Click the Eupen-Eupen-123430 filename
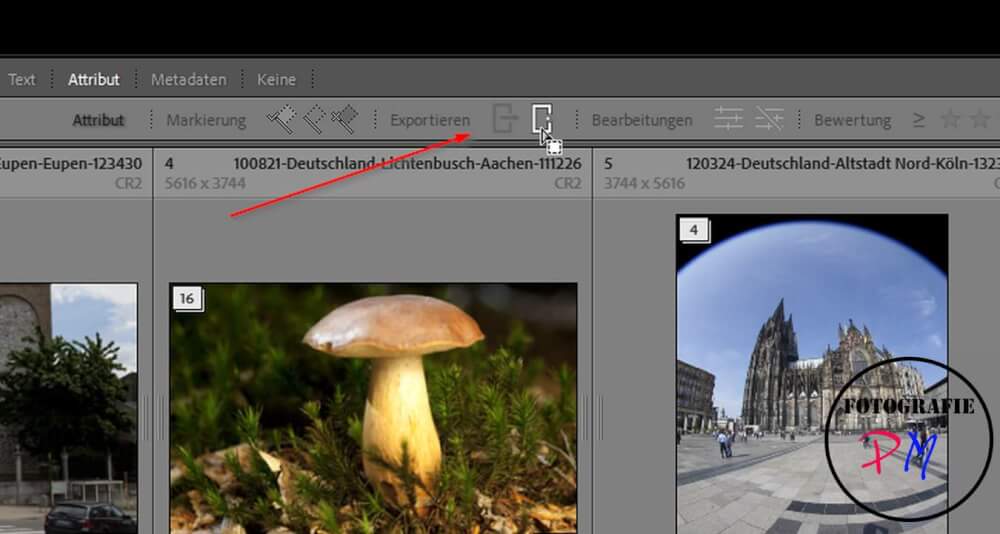Viewport: 1000px width, 534px height. (x=71, y=164)
